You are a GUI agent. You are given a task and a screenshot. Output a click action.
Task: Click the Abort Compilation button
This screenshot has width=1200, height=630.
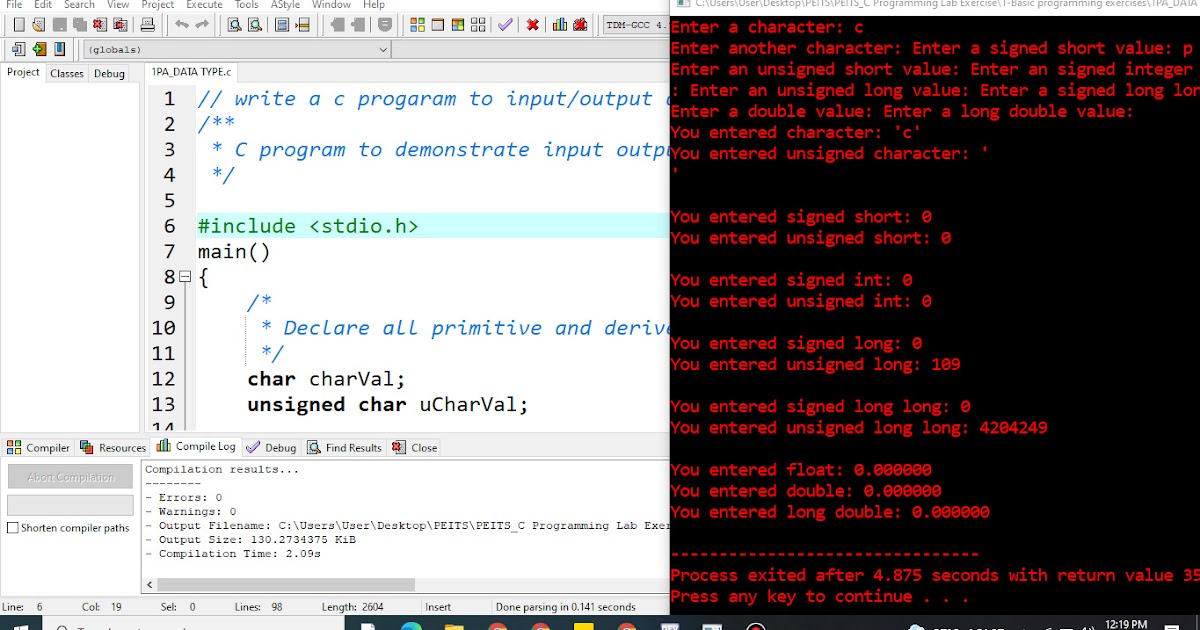(69, 476)
